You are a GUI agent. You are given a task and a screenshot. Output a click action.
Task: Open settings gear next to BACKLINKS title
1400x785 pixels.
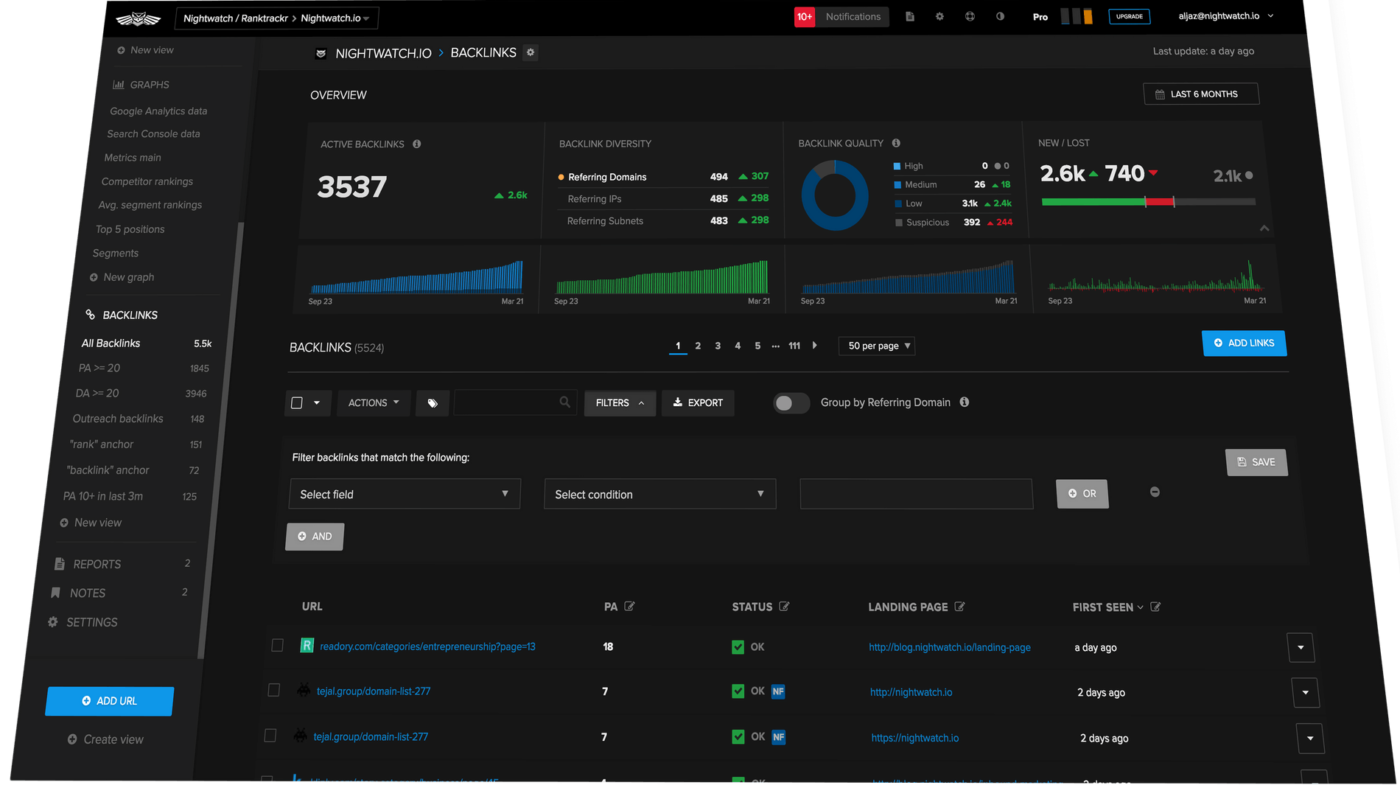click(531, 53)
